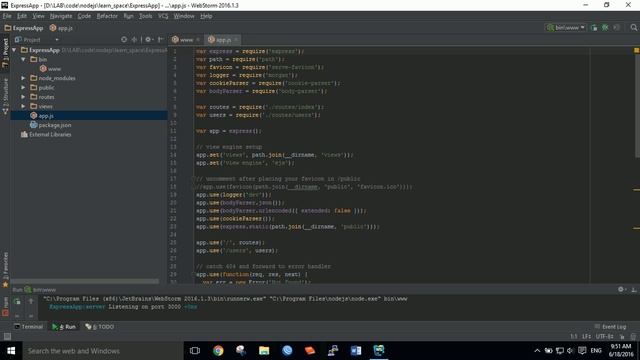Screen dimensions: 640x360
Task: Open Project panel settings gear
Action: coord(148,40)
